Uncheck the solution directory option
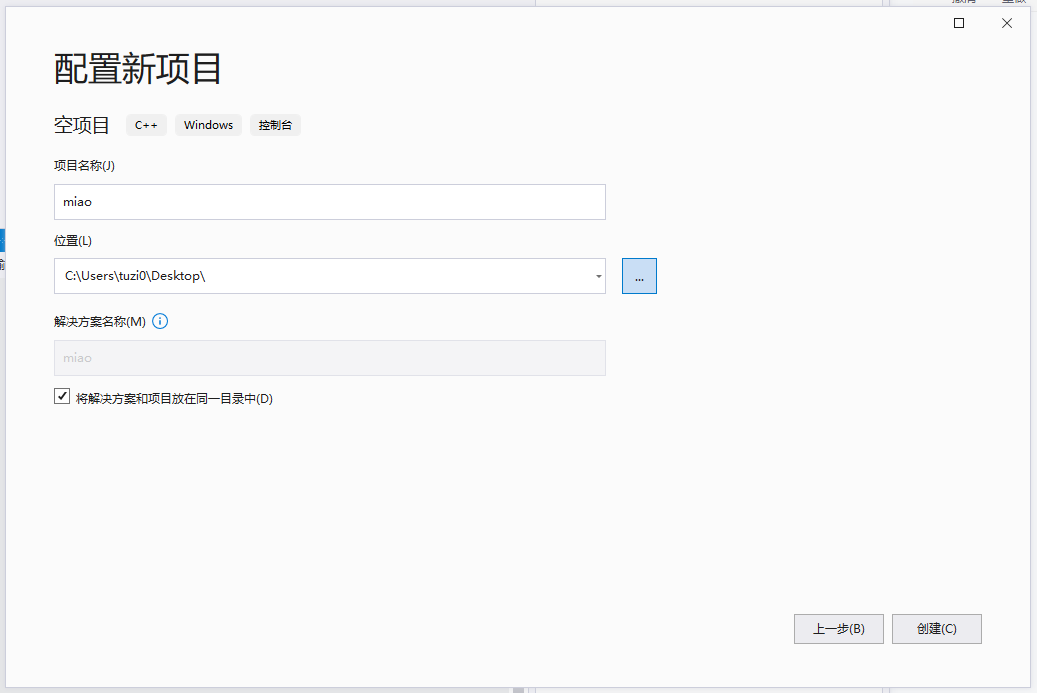The height and width of the screenshot is (693, 1037). (61, 396)
